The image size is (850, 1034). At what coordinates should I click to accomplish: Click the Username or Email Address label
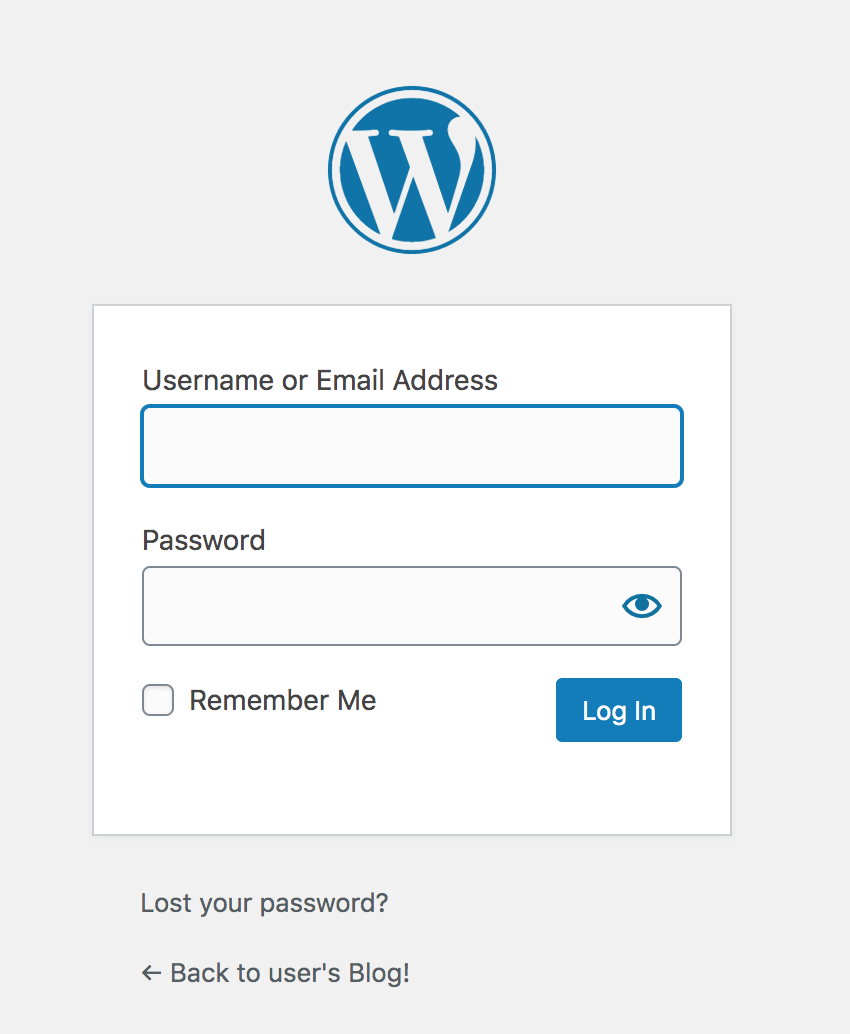(320, 380)
